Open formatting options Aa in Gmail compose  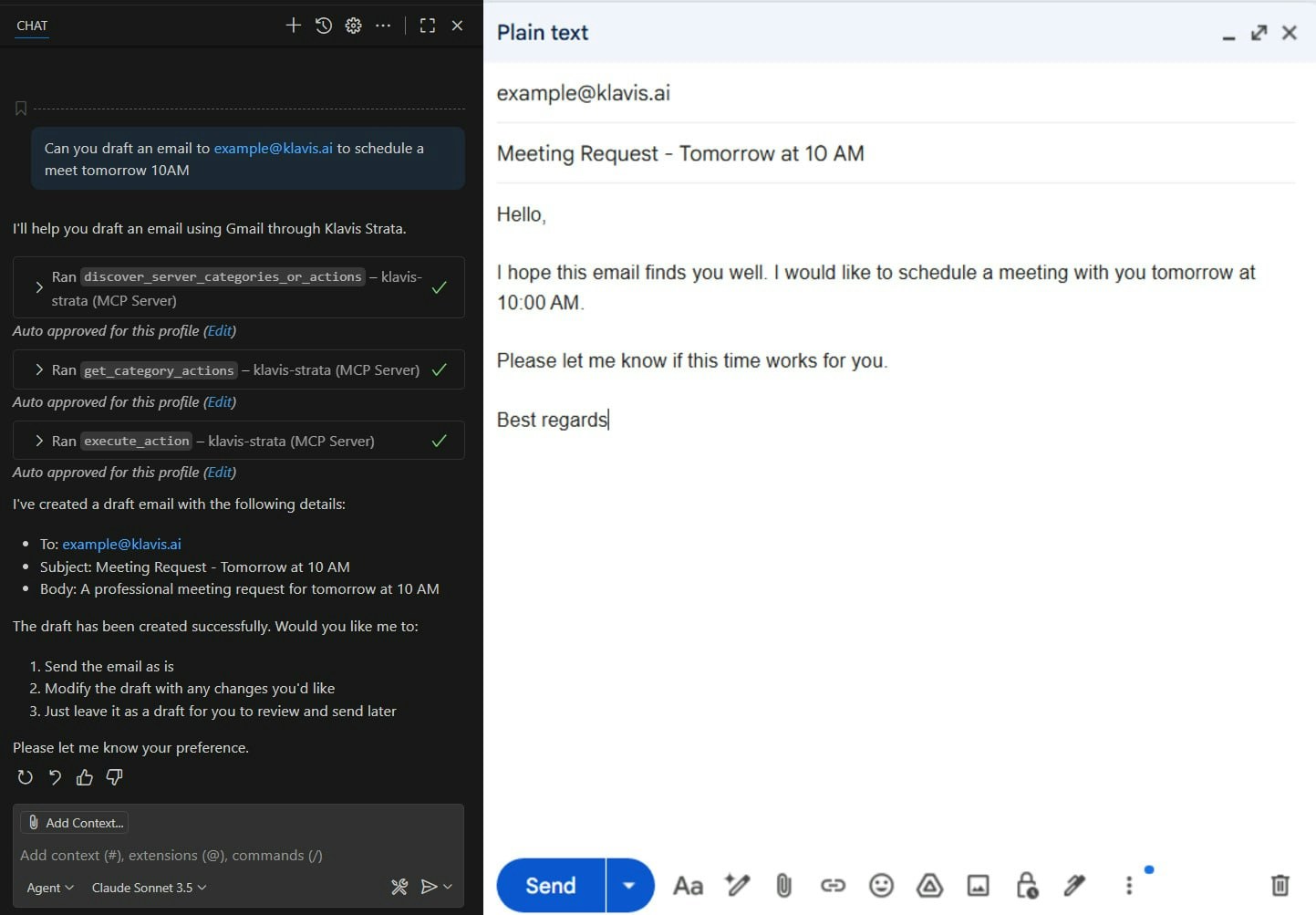(x=688, y=886)
